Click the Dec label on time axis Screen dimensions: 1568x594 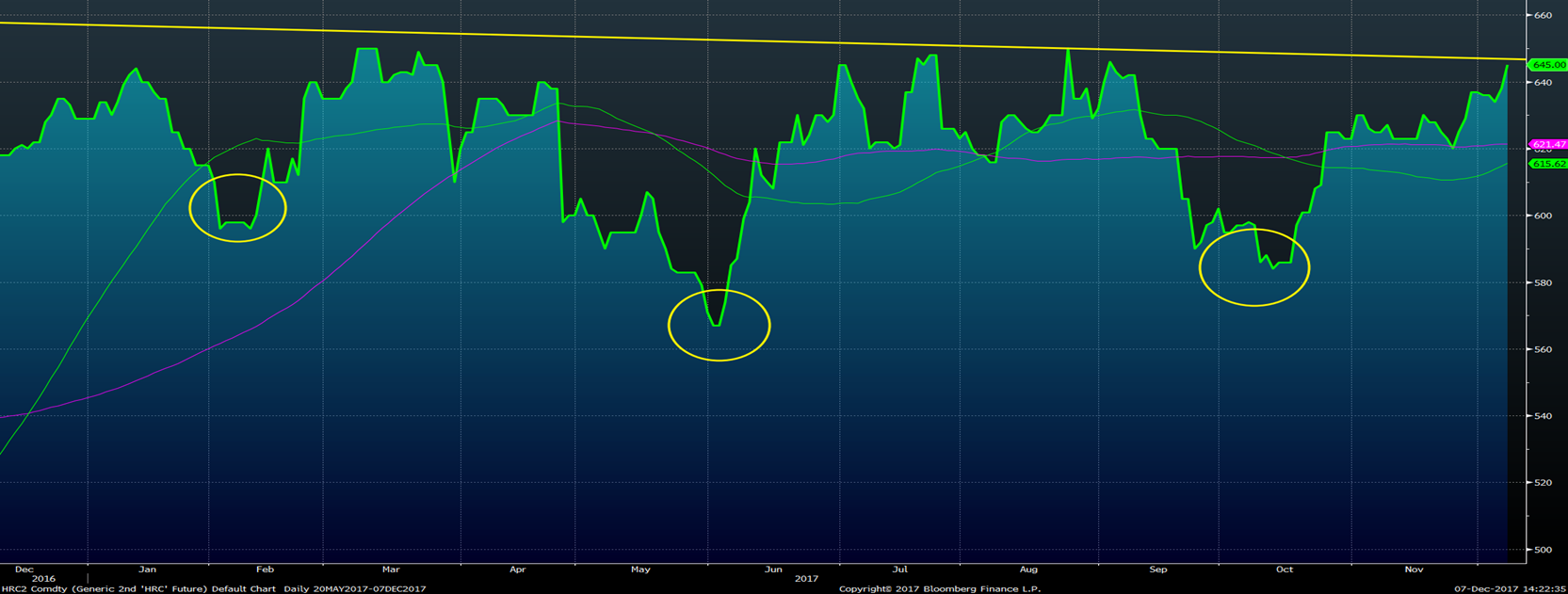click(x=24, y=570)
